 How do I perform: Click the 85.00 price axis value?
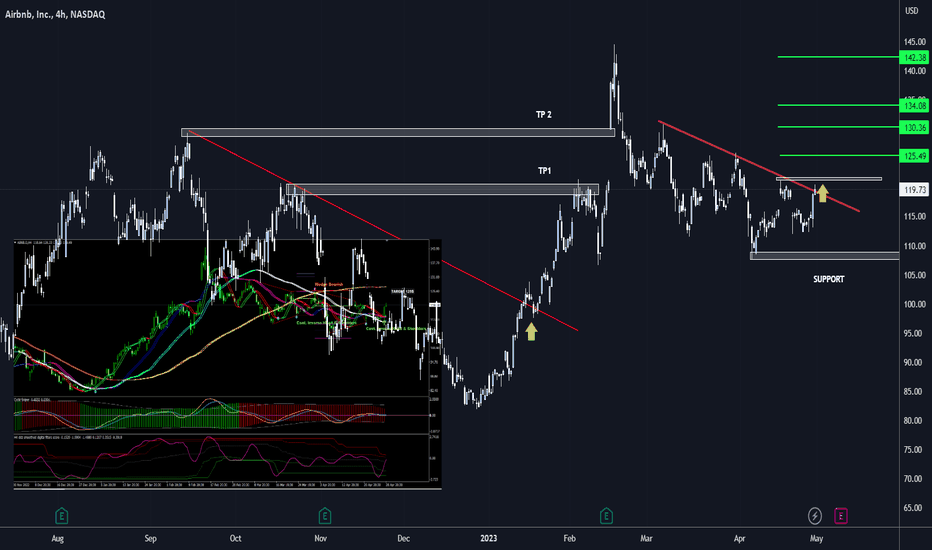pos(915,392)
